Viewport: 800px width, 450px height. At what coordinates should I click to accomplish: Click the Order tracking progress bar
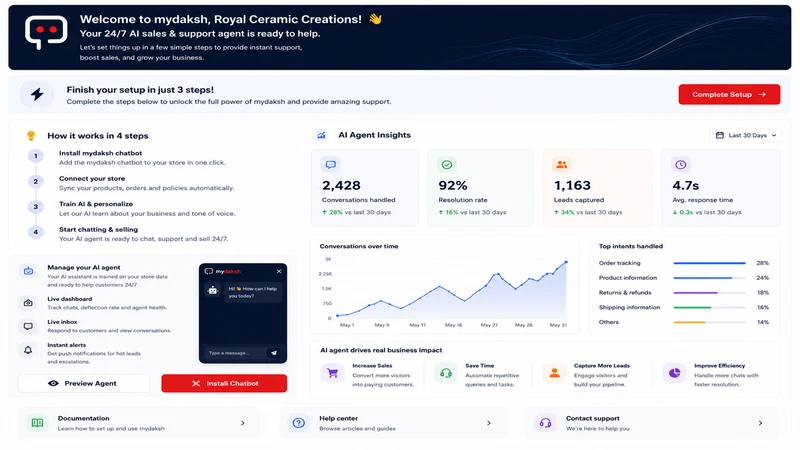[x=709, y=263]
